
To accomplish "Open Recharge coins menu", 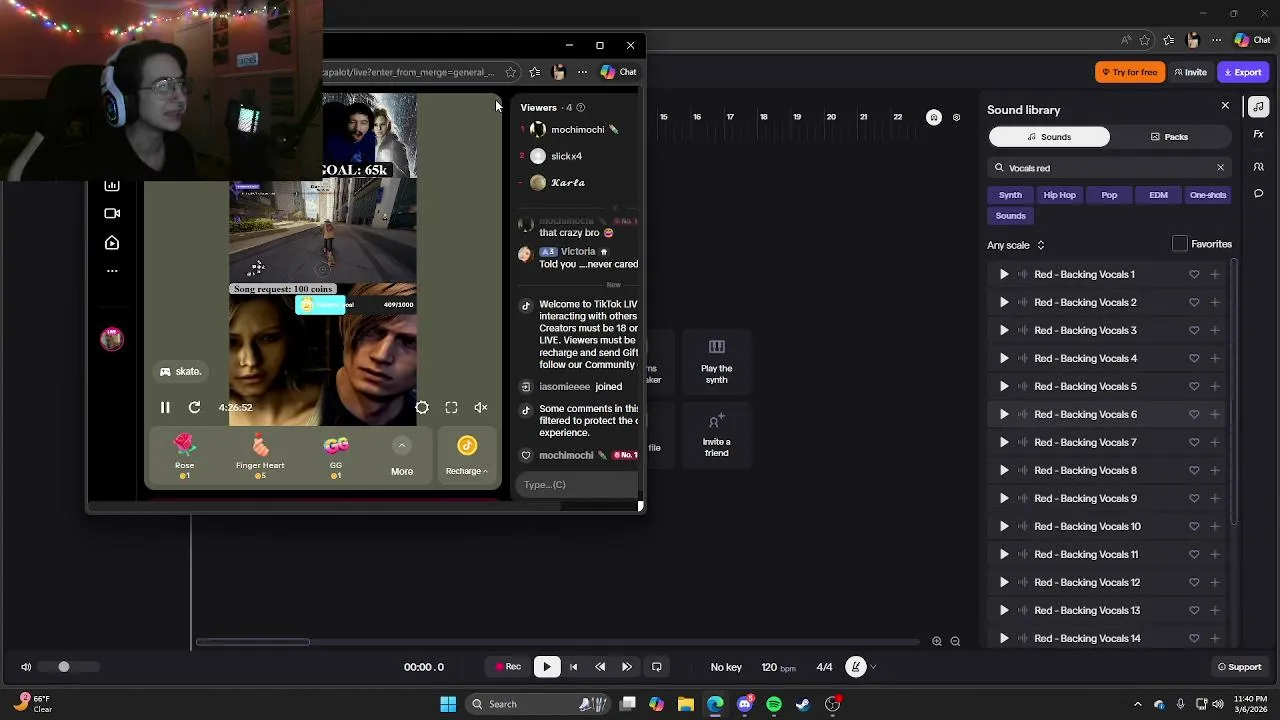I will (x=467, y=456).
